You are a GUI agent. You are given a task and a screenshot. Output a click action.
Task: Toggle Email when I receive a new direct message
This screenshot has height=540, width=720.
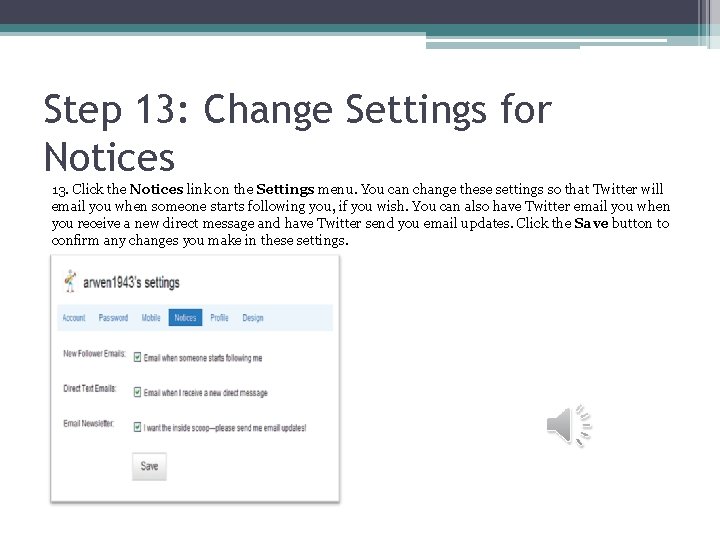[x=137, y=392]
